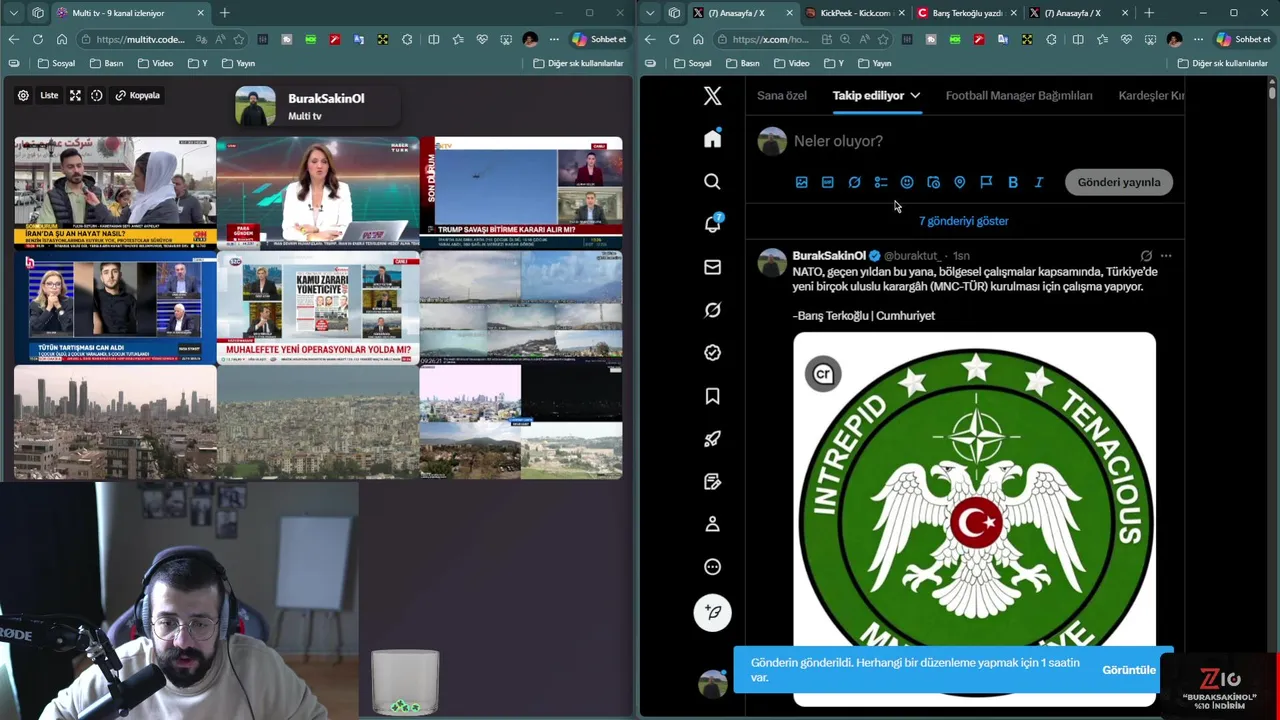Screen dimensions: 1280x720
Task: Schedule the post with calendar icon
Action: click(933, 182)
